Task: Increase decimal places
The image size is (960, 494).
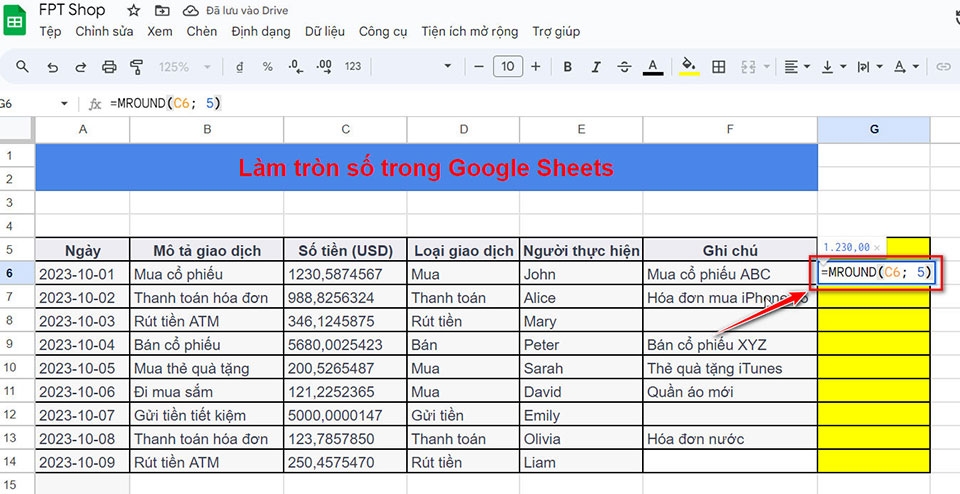Action: coord(324,67)
